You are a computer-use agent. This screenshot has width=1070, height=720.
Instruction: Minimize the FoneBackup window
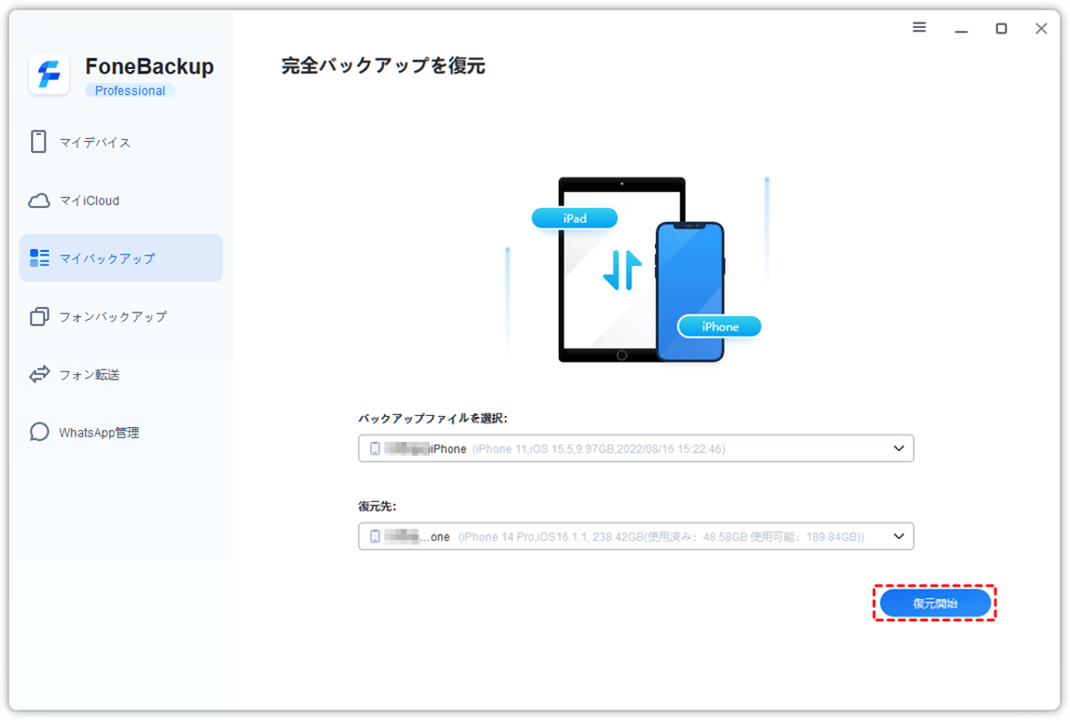pyautogui.click(x=961, y=29)
